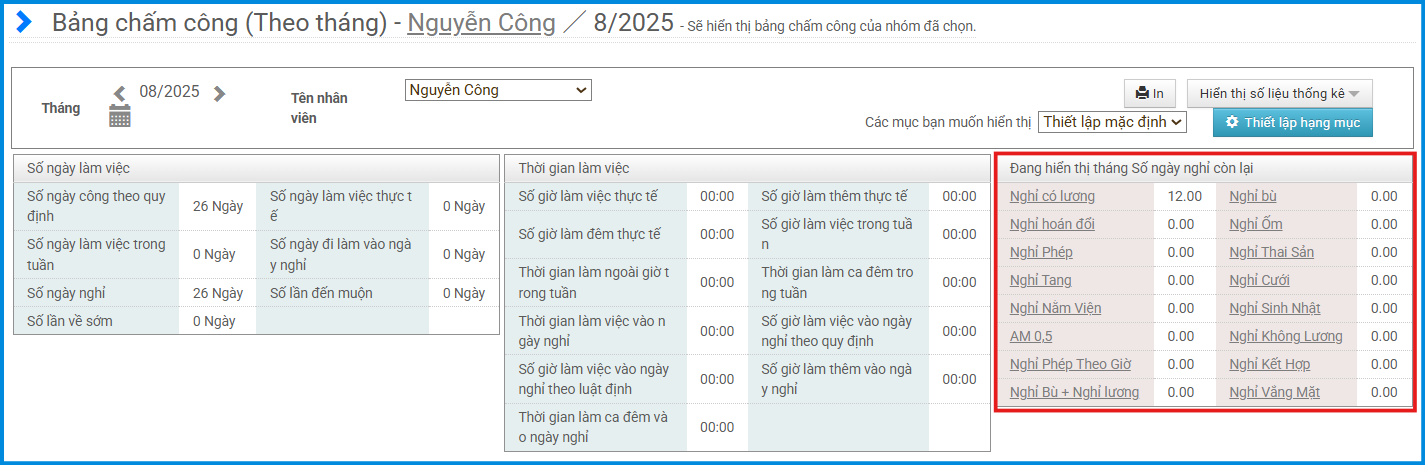Open the Nghỉ Sinh Nhật link
The width and height of the screenshot is (1425, 465).
(x=1274, y=308)
